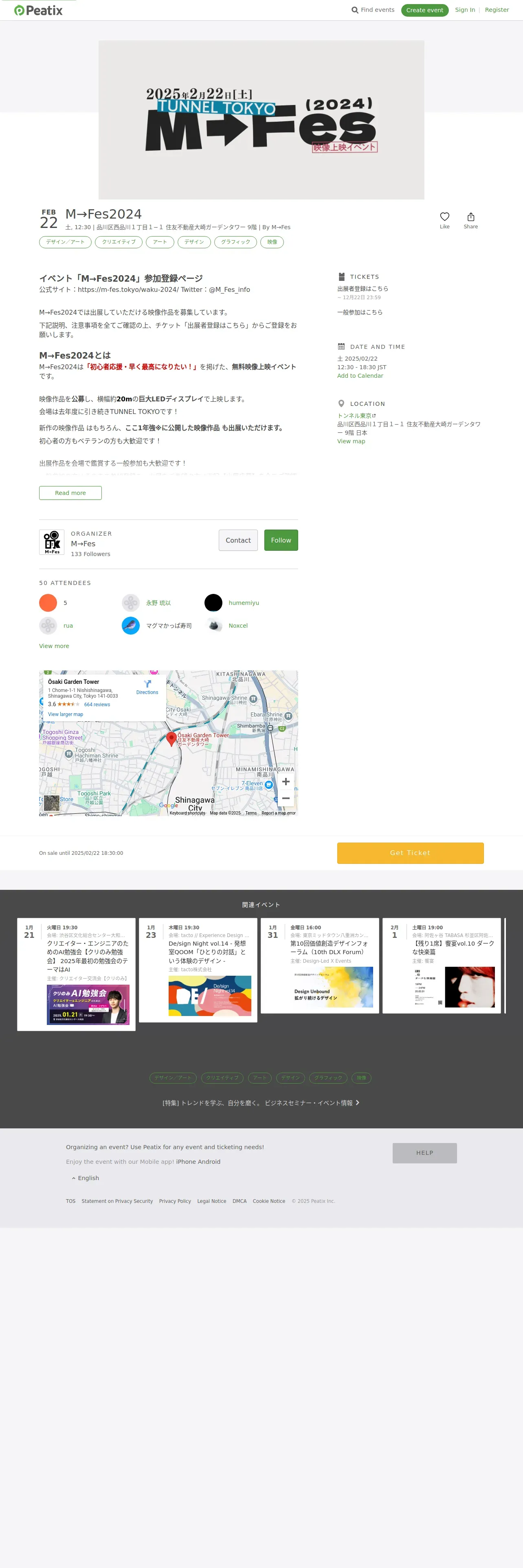Screen dimensions: 523x1568
Task: Click the Google logo on the map
Action: [169, 805]
